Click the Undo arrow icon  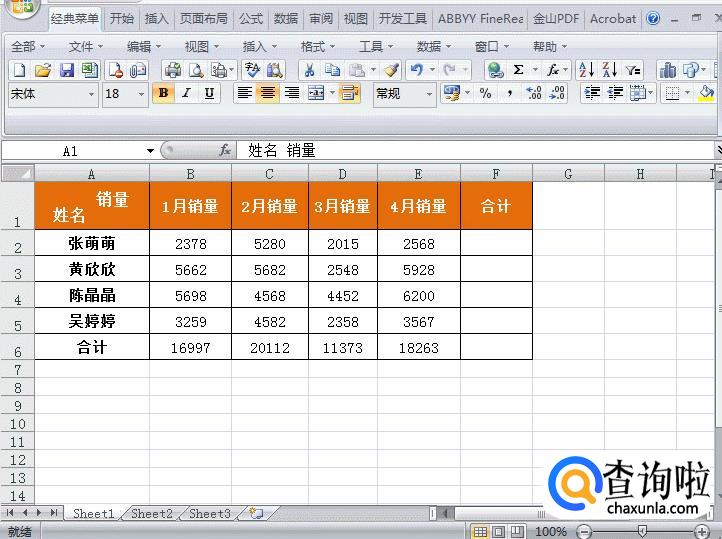click(417, 70)
